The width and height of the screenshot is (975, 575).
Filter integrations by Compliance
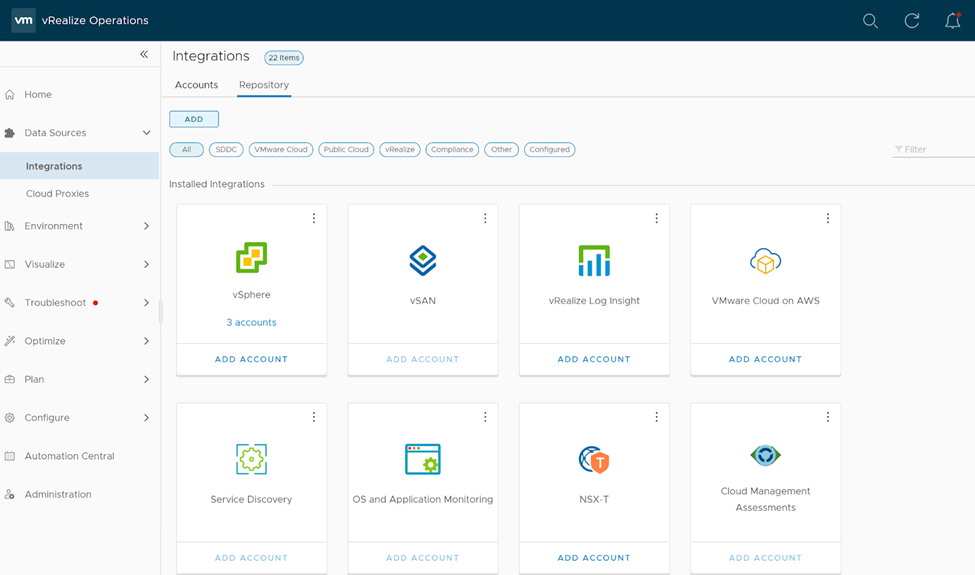(452, 149)
